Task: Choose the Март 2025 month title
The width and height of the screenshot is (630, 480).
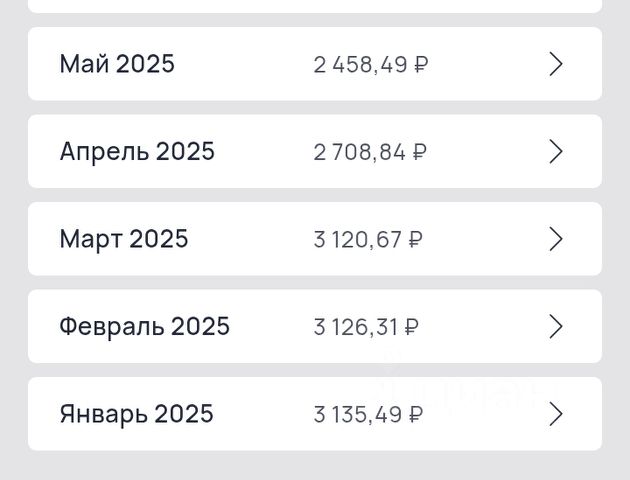Action: (x=124, y=239)
